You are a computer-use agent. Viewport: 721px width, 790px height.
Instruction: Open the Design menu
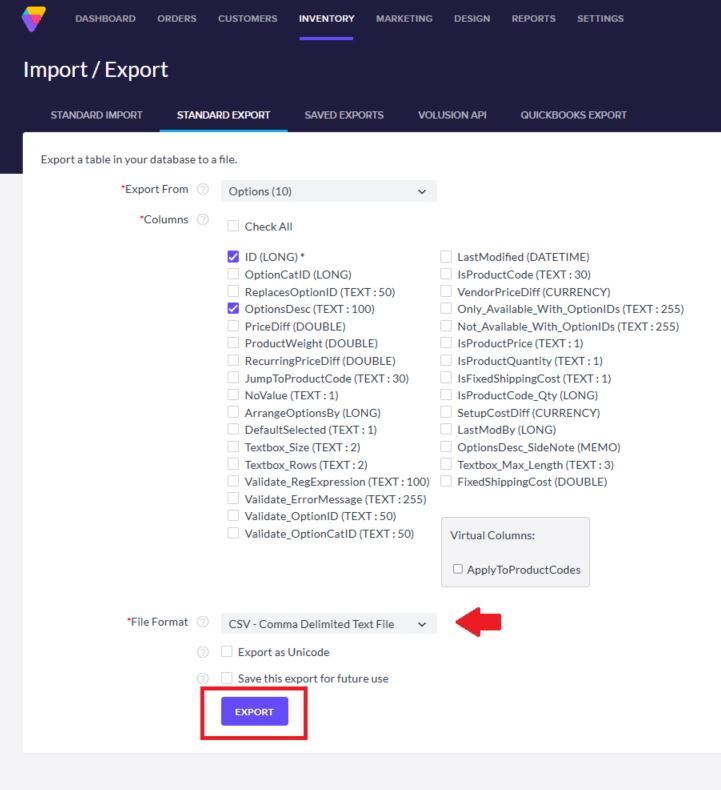click(x=472, y=19)
